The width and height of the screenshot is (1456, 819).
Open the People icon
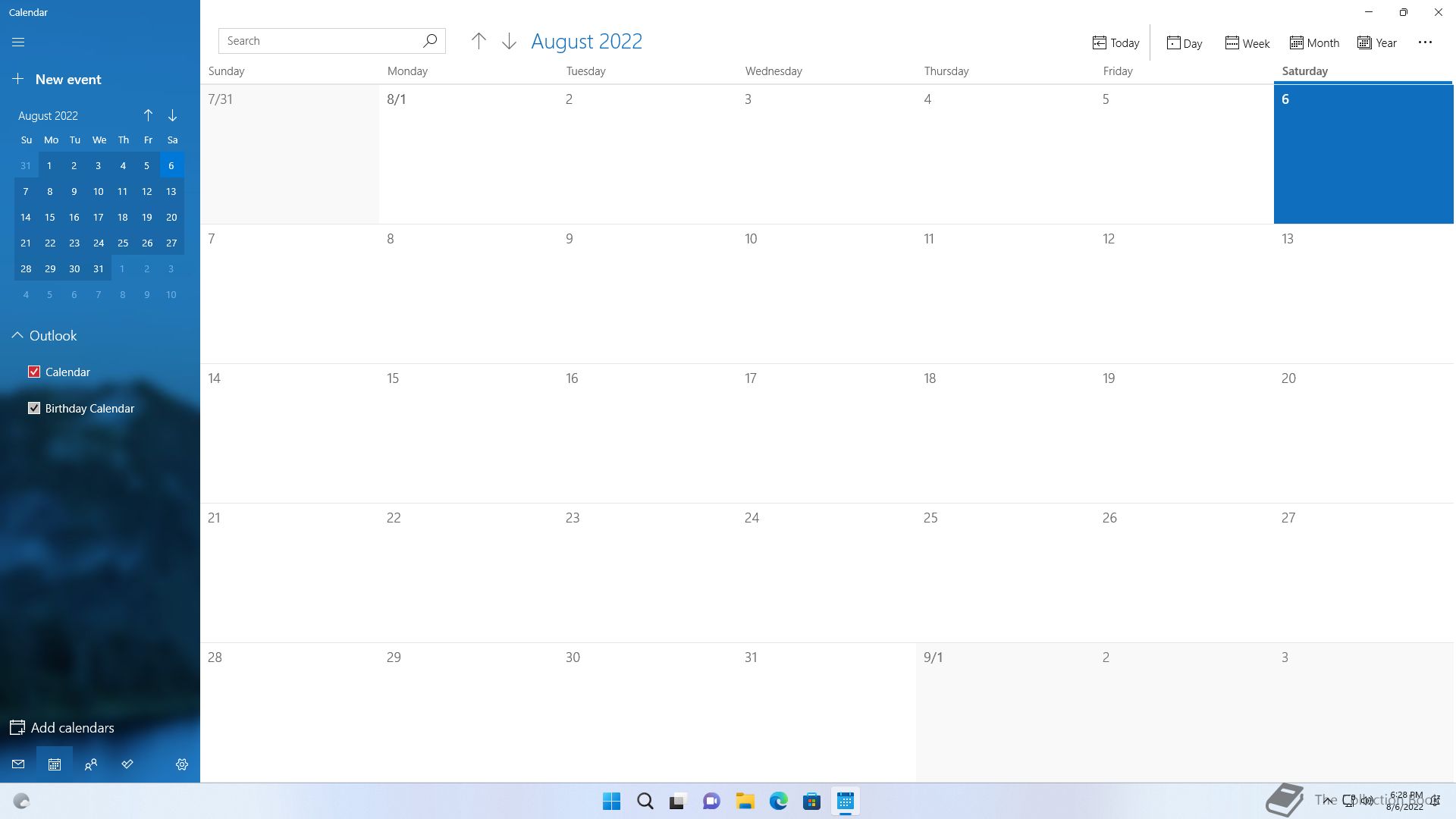(x=91, y=764)
